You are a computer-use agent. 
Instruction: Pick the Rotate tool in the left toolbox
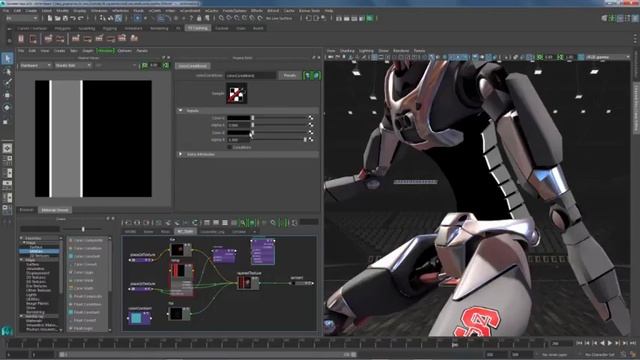tap(7, 107)
